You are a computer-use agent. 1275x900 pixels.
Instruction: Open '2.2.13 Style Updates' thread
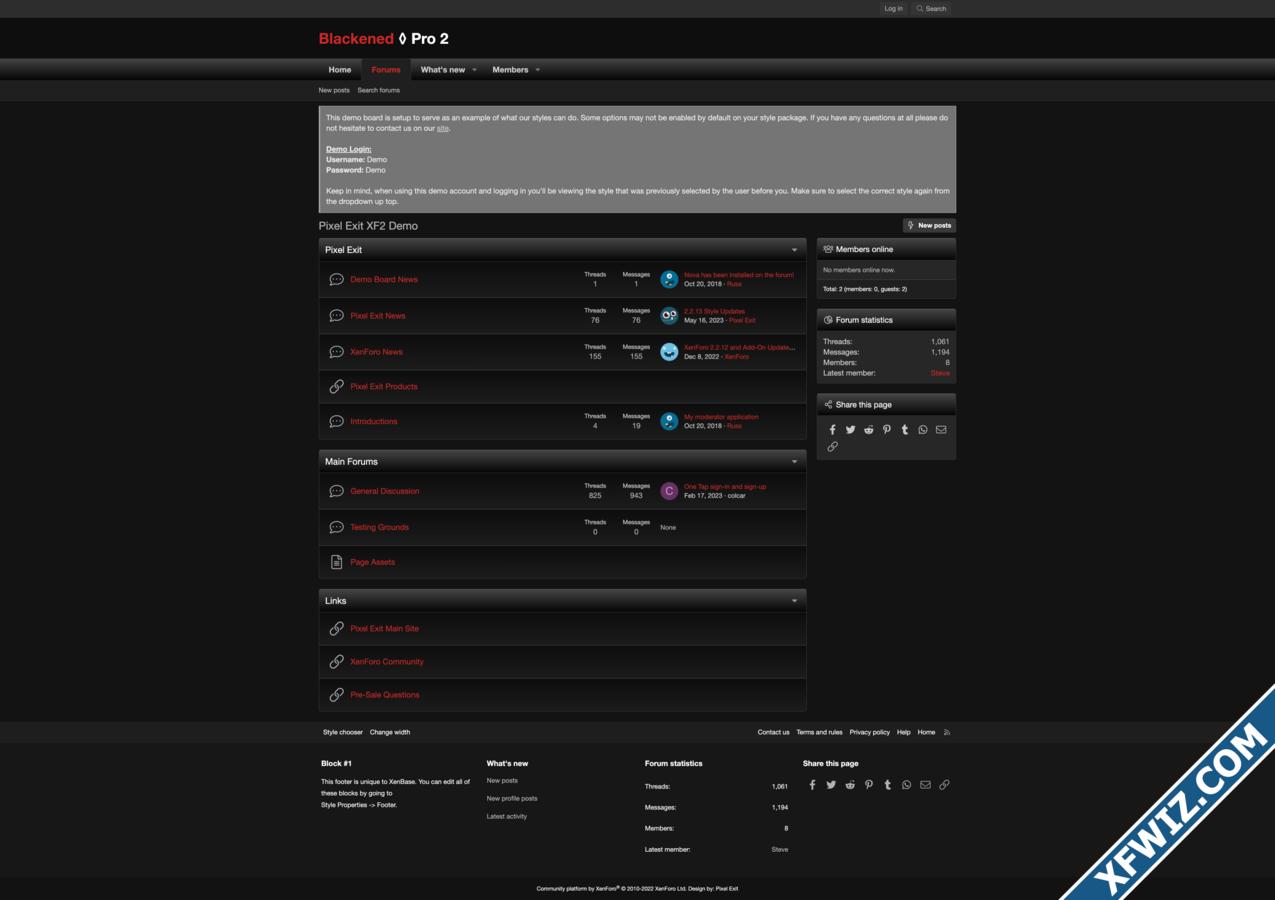[x=714, y=311]
